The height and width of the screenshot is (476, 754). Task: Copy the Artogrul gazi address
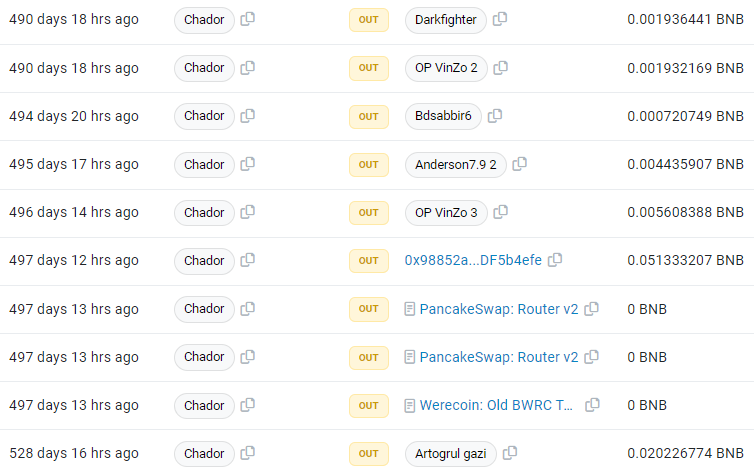(510, 453)
